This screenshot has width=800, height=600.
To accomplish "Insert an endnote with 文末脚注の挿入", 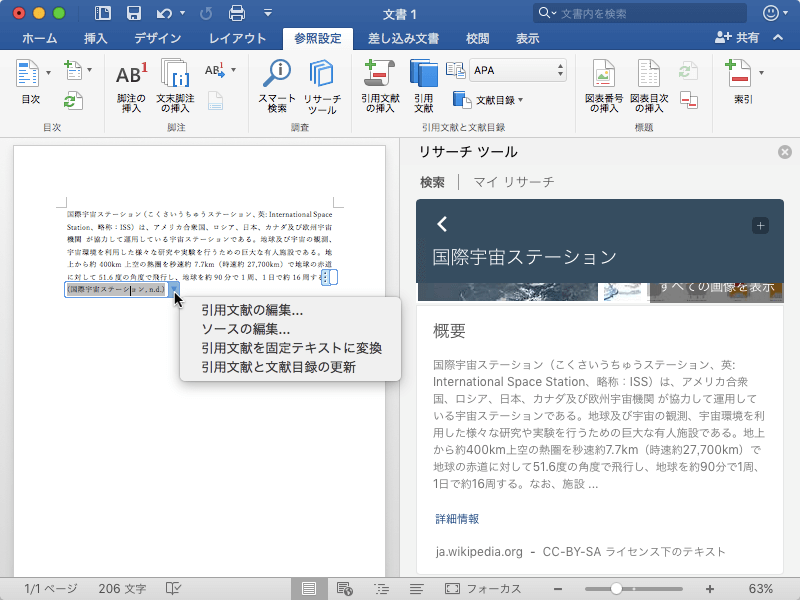I will pyautogui.click(x=175, y=86).
